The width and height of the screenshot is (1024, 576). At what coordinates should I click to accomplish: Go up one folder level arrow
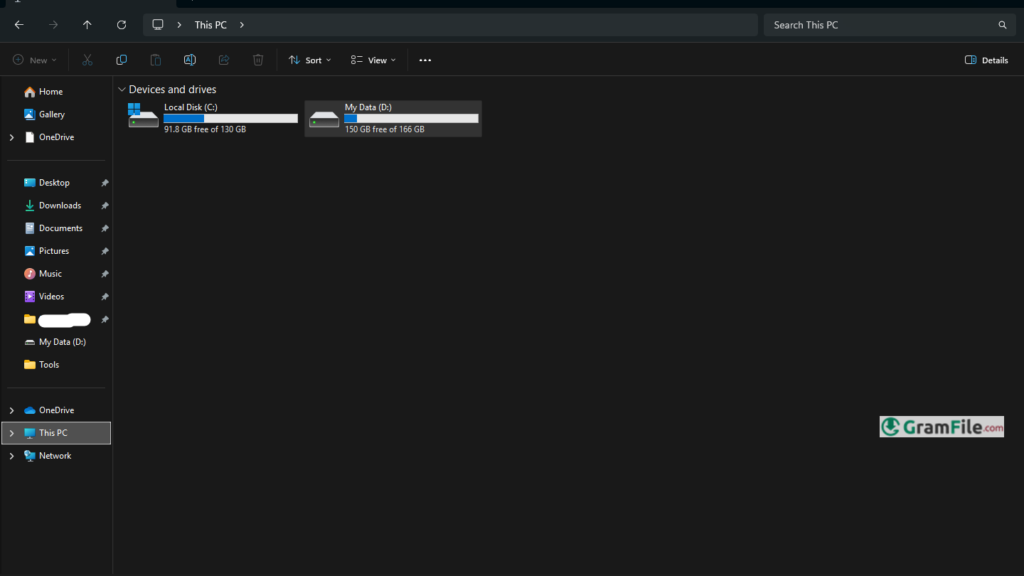[x=87, y=25]
